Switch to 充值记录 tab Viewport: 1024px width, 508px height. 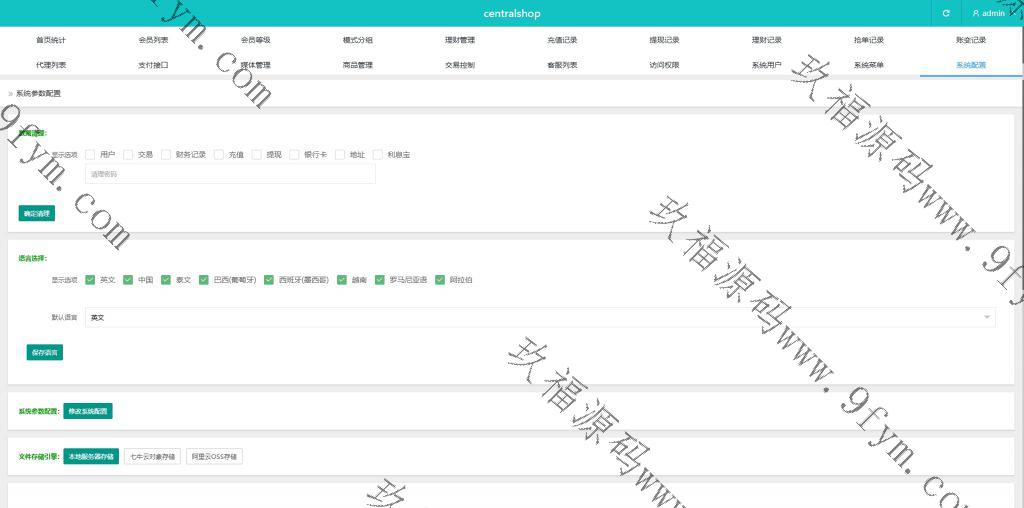coord(562,40)
